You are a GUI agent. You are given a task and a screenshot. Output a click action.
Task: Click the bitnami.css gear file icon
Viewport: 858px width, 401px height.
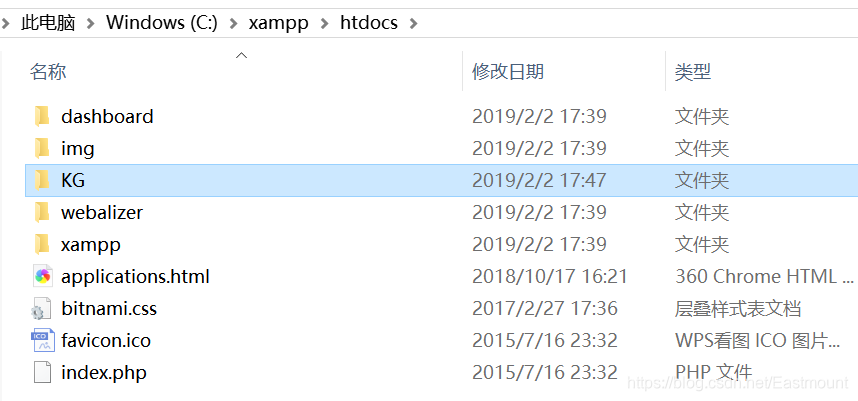pos(41,309)
